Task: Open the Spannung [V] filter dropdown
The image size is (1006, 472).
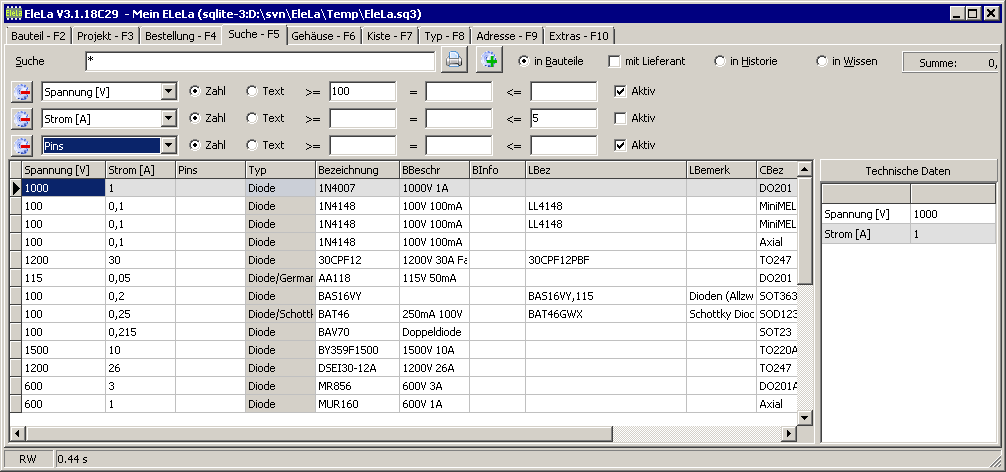Action: 168,92
